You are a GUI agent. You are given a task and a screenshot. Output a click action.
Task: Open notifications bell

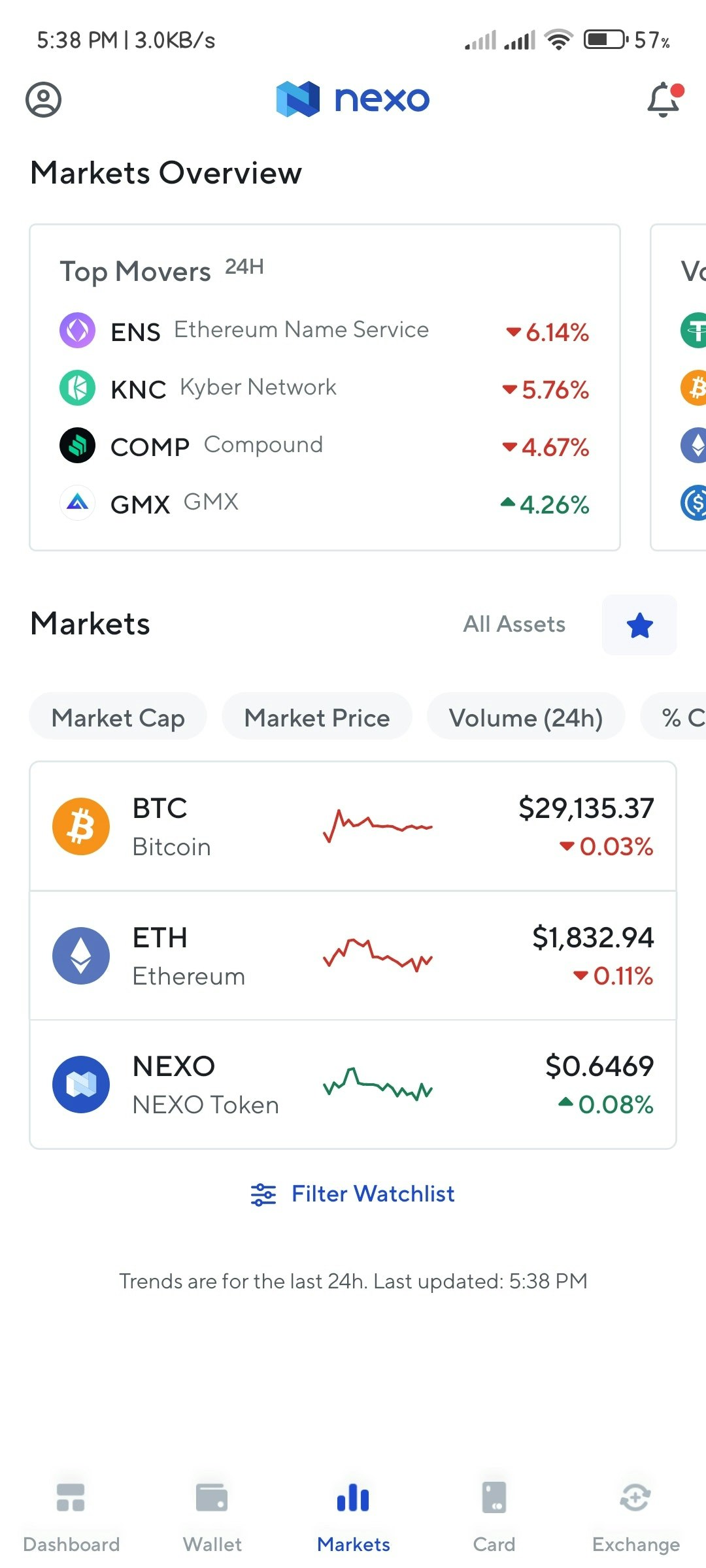(664, 100)
